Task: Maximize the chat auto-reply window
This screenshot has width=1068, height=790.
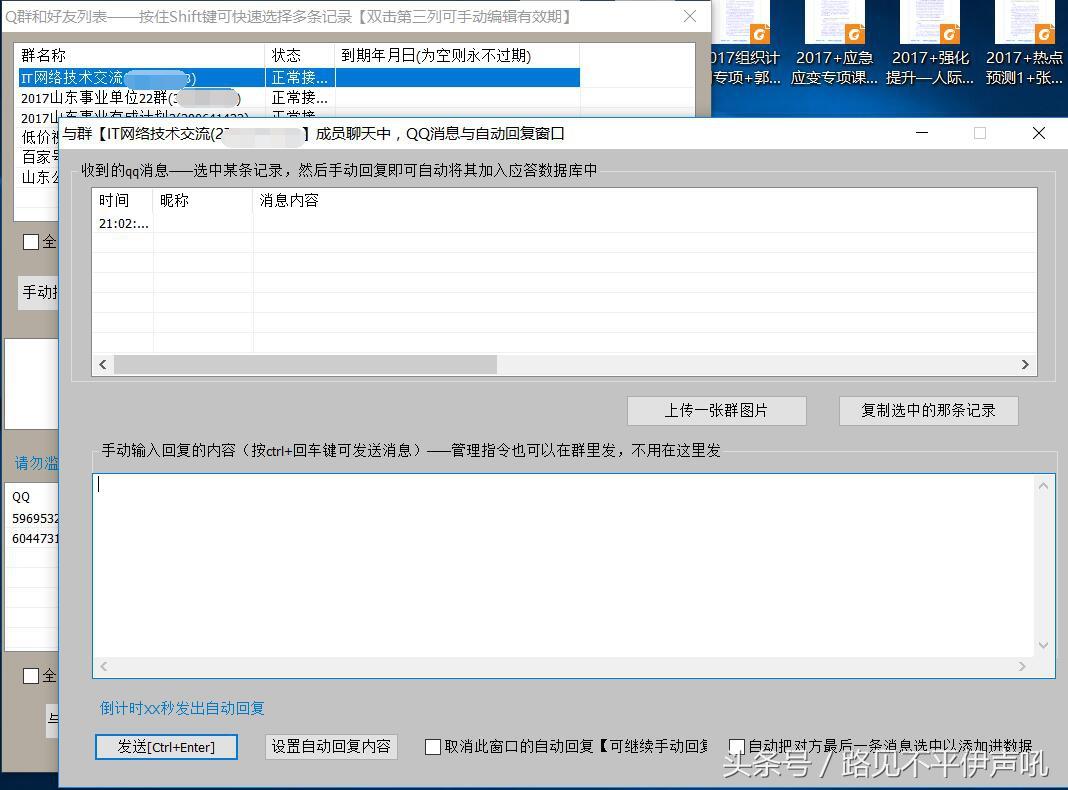Action: 980,133
